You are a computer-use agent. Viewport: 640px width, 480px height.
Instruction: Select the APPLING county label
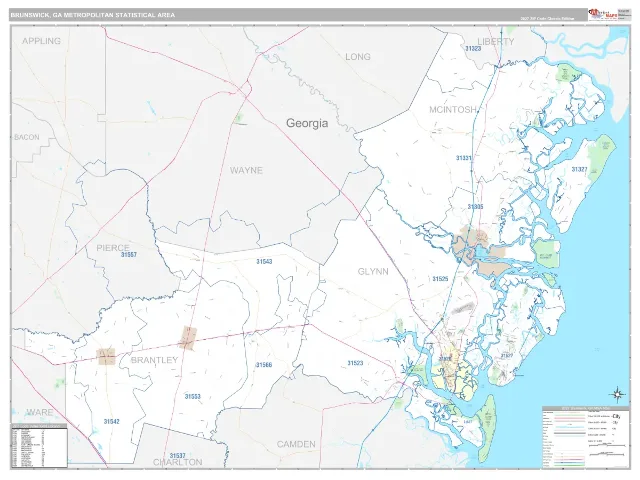click(x=41, y=41)
